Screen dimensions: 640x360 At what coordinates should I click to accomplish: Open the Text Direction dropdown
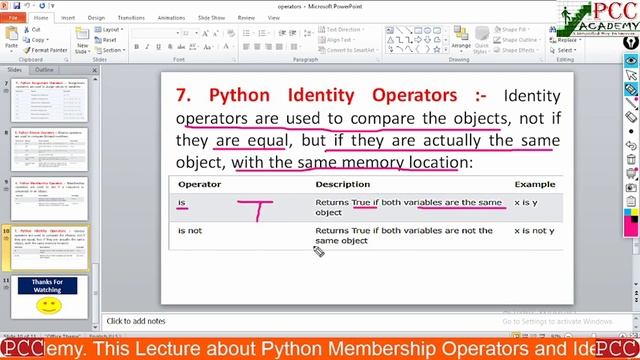click(x=341, y=29)
